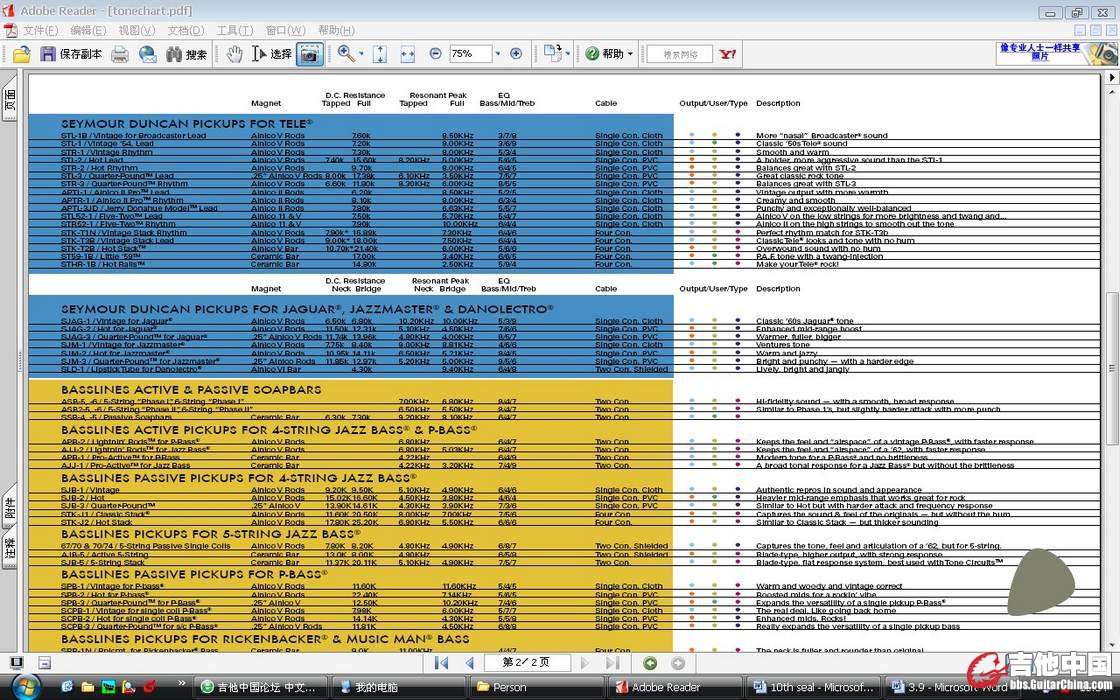Click the Adobe Reader taskbar button
The image size is (1120, 700).
pyautogui.click(x=674, y=687)
